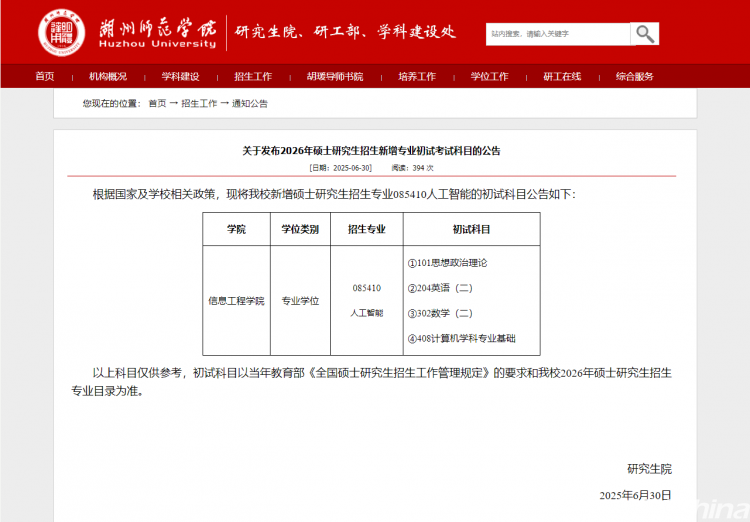Screen dimensions: 750x522
Task: Click the ④408计算机学科专业基础 subject line
Action: pyautogui.click(x=462, y=338)
